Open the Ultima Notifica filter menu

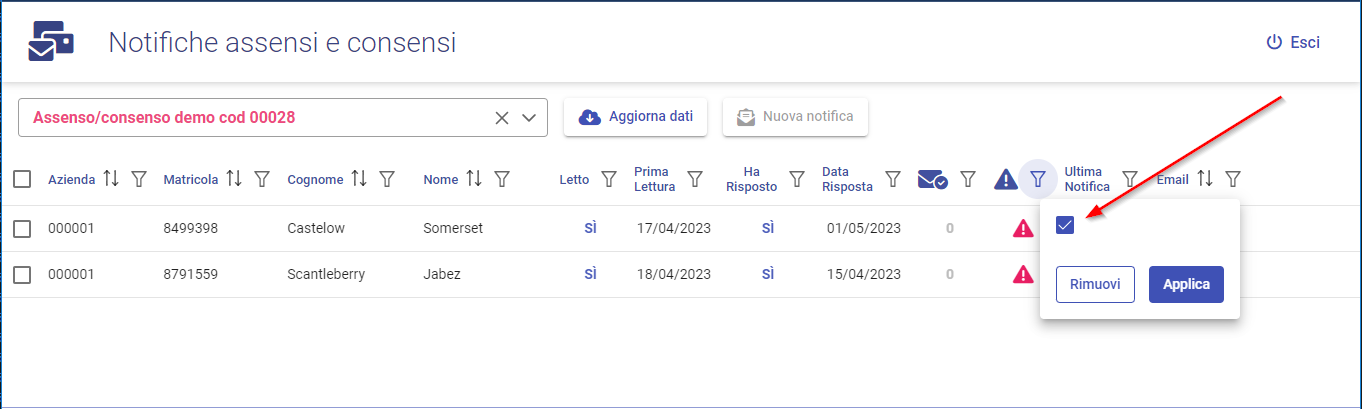pyautogui.click(x=1130, y=179)
